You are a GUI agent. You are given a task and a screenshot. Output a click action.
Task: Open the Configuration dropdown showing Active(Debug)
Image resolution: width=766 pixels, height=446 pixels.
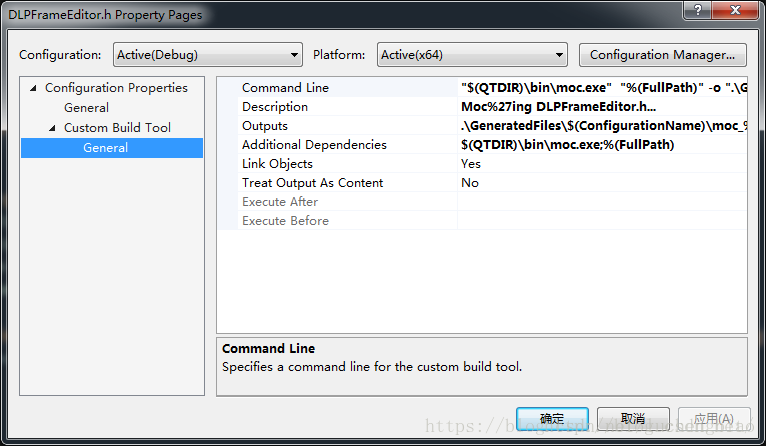click(x=208, y=55)
